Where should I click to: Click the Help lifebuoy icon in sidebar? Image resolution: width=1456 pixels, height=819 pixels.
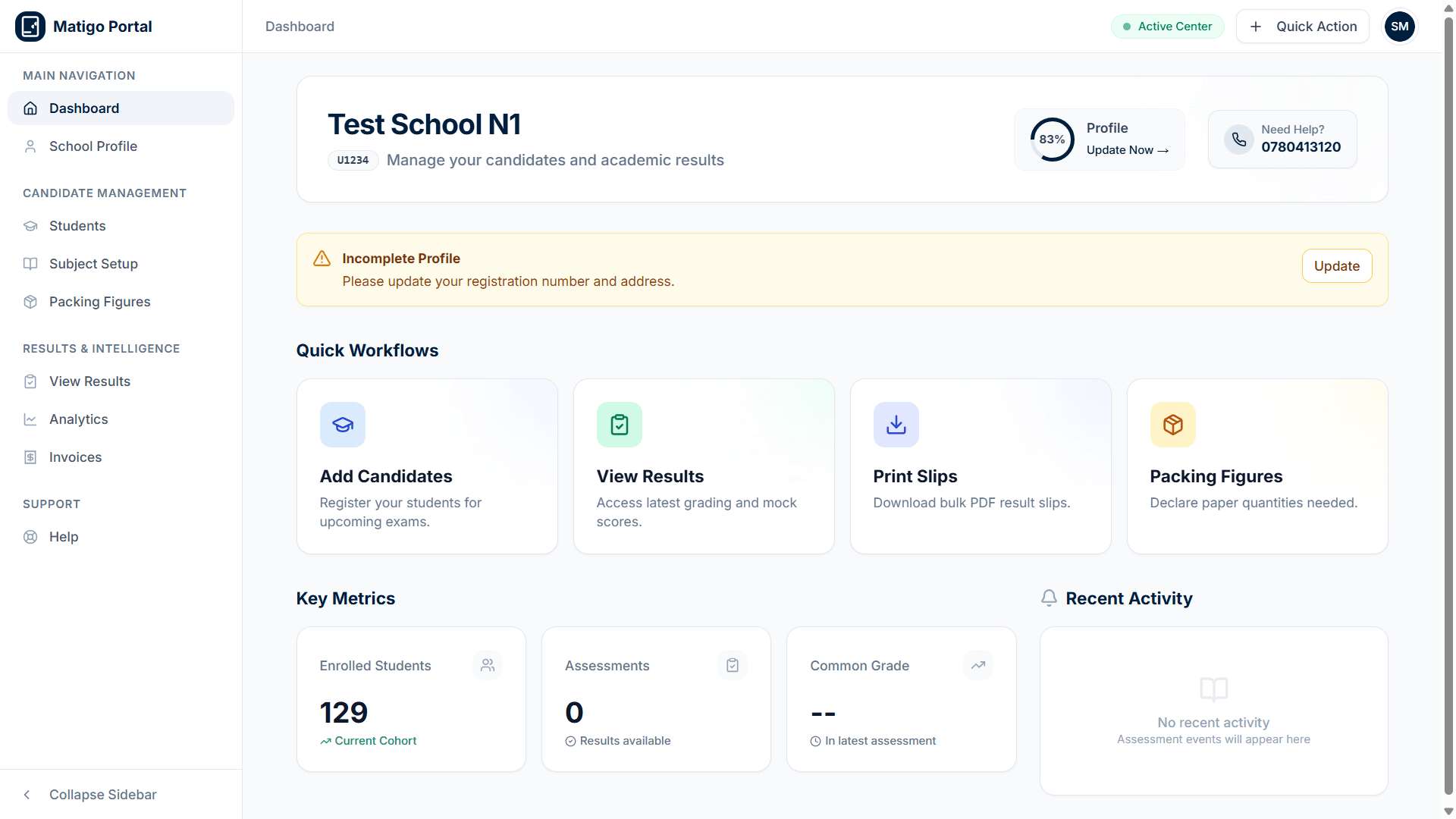pos(30,537)
